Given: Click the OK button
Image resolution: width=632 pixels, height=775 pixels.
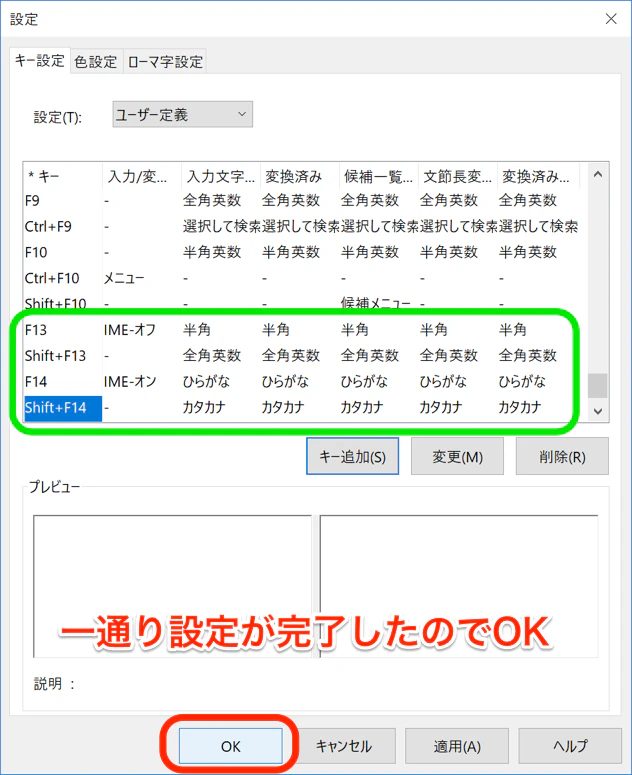Looking at the screenshot, I should click(x=230, y=746).
